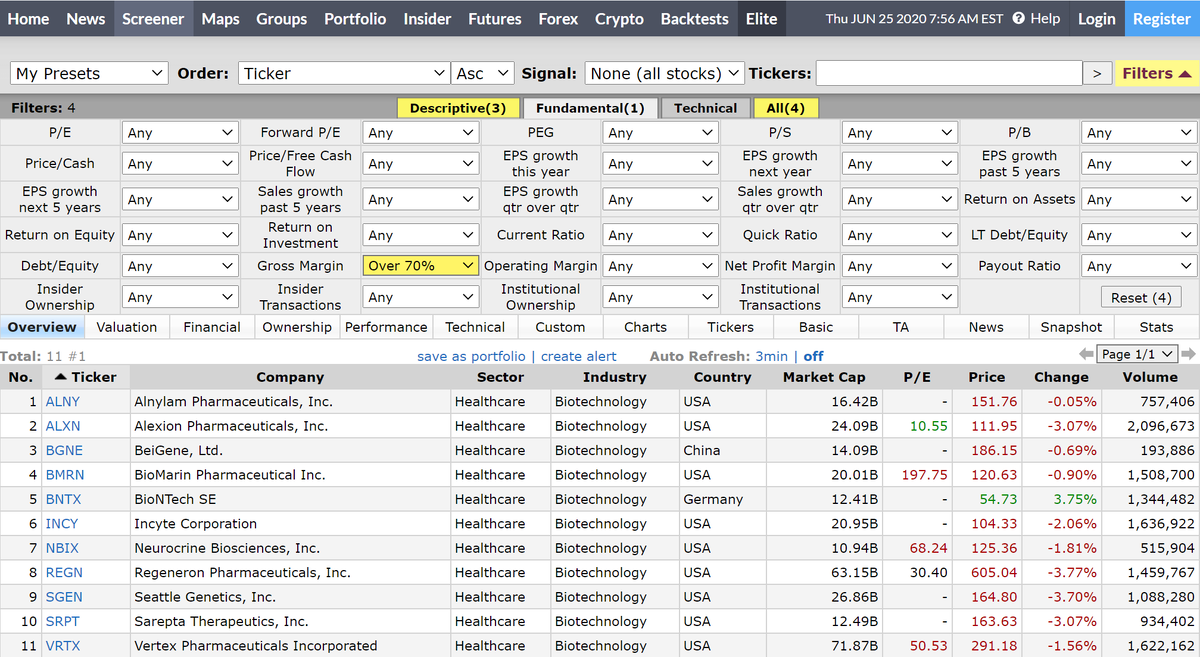Image resolution: width=1200 pixels, height=657 pixels.
Task: Click the Incyte Corporation company cell
Action: coord(290,524)
